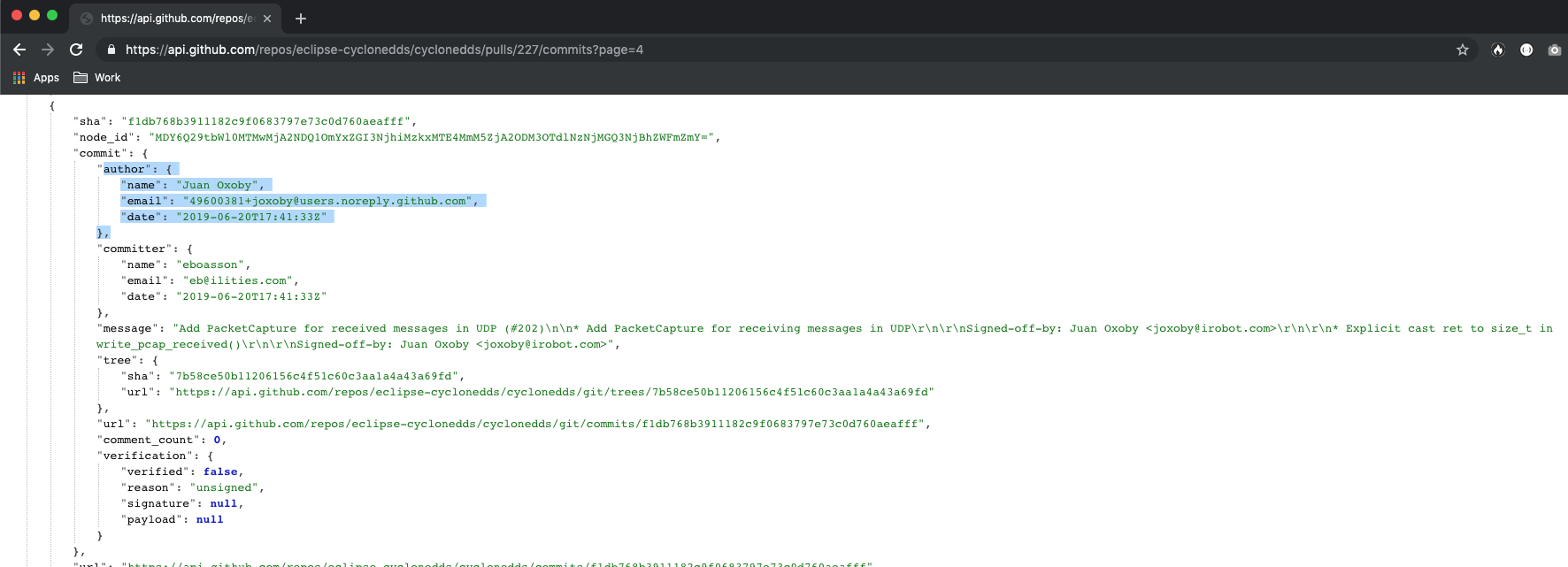Focus the address bar URL
The width and height of the screenshot is (1568, 567).
click(x=384, y=50)
